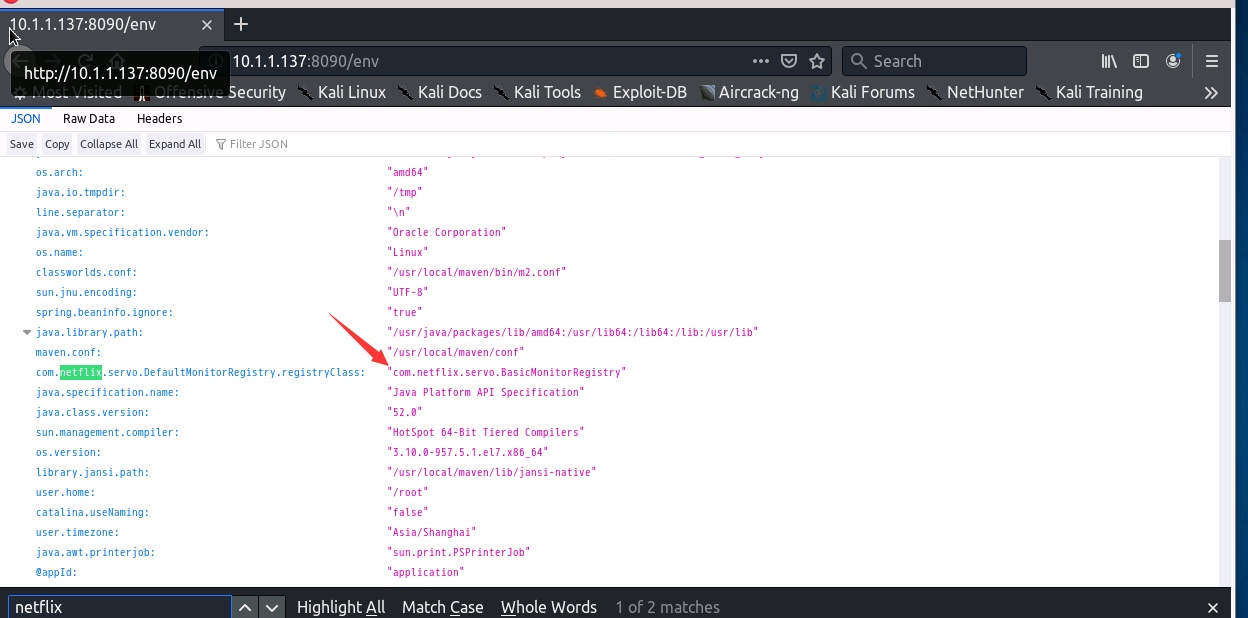This screenshot has height=618, width=1248.
Task: Toggle the sidebar view icon
Action: (x=1141, y=61)
